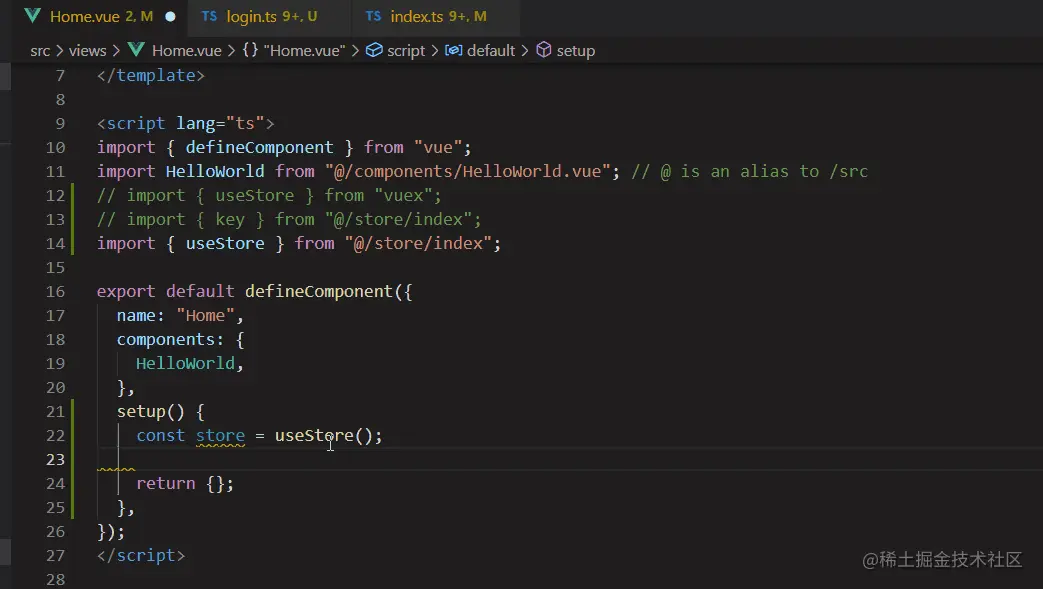Click the Vue icon in the breadcrumb

136,50
